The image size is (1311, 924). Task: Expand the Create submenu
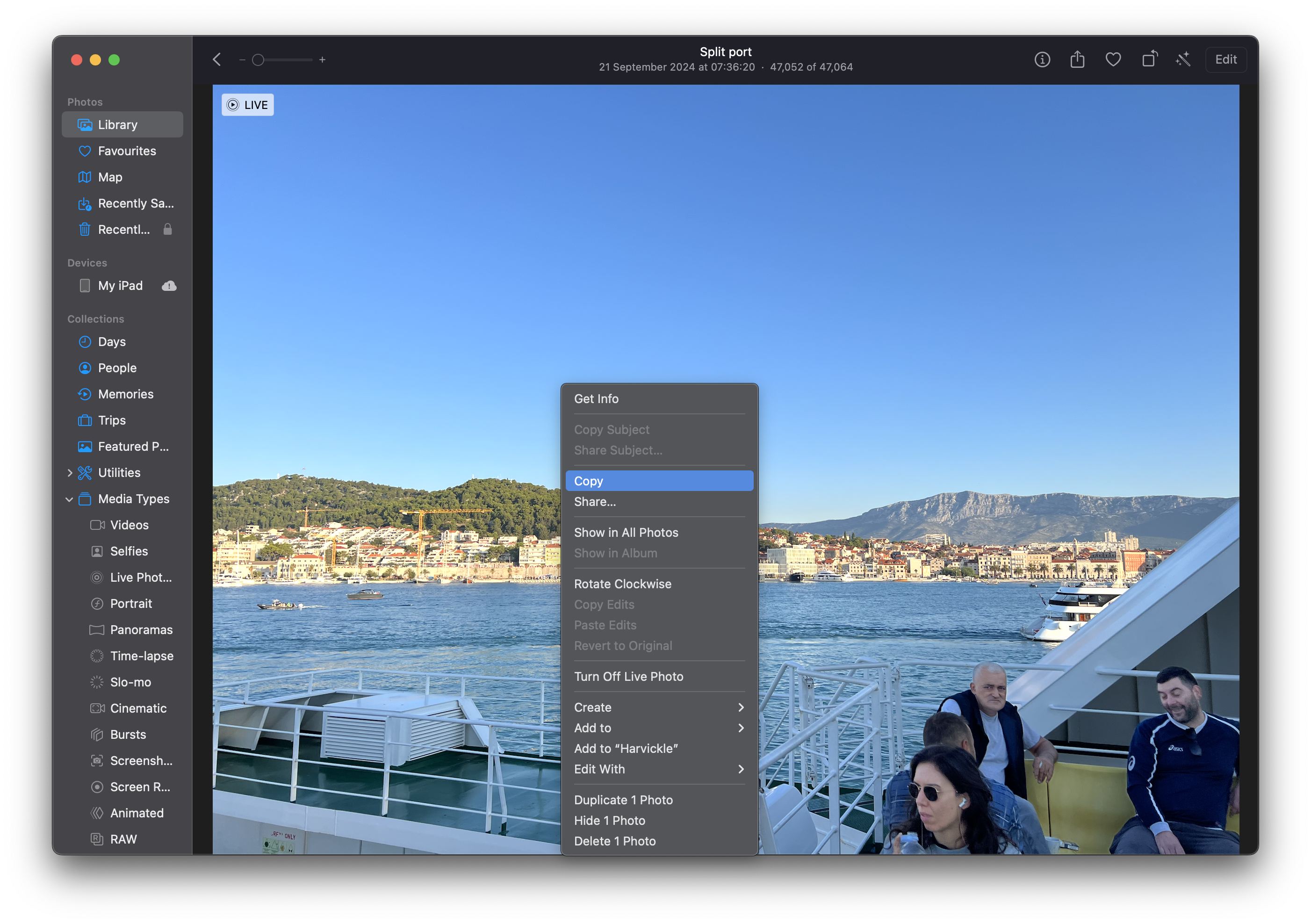point(660,707)
